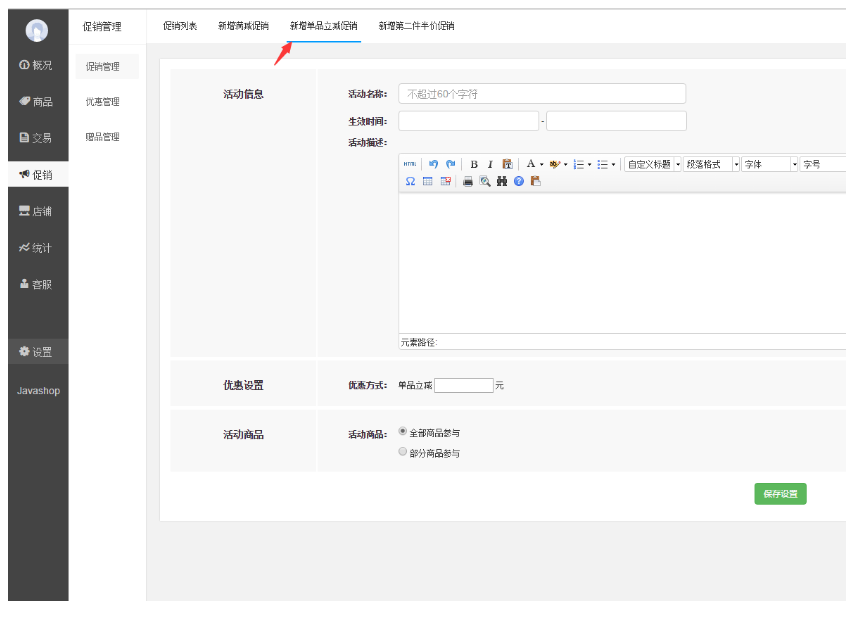Open font color picker dropdown arrow
This screenshot has width=864, height=625.
coord(542,164)
